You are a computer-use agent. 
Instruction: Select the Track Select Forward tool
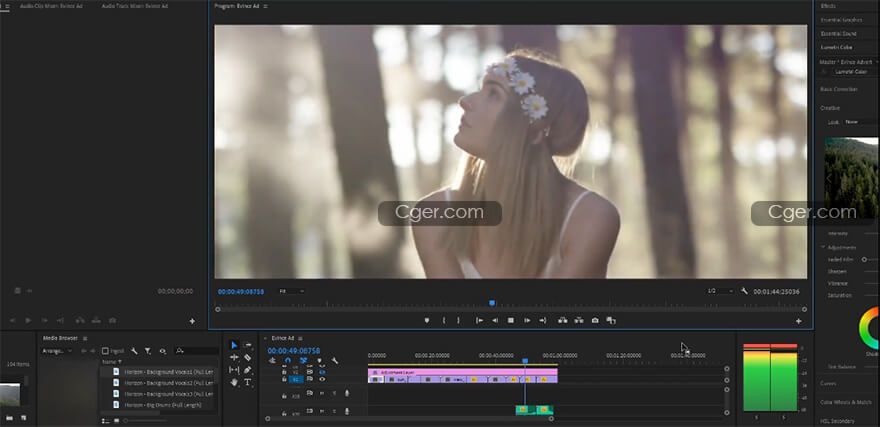pyautogui.click(x=248, y=345)
